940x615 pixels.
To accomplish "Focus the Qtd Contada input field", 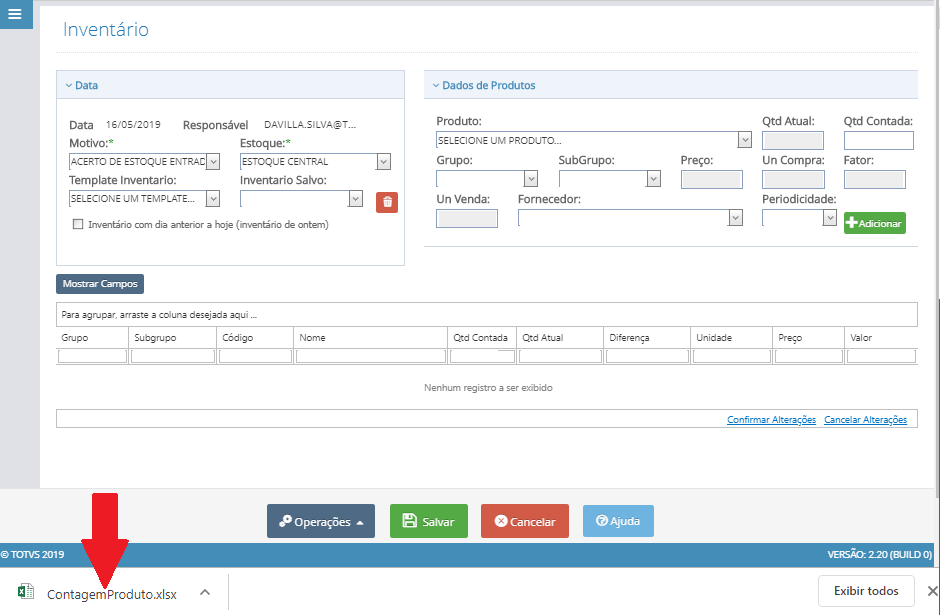I will pos(879,140).
